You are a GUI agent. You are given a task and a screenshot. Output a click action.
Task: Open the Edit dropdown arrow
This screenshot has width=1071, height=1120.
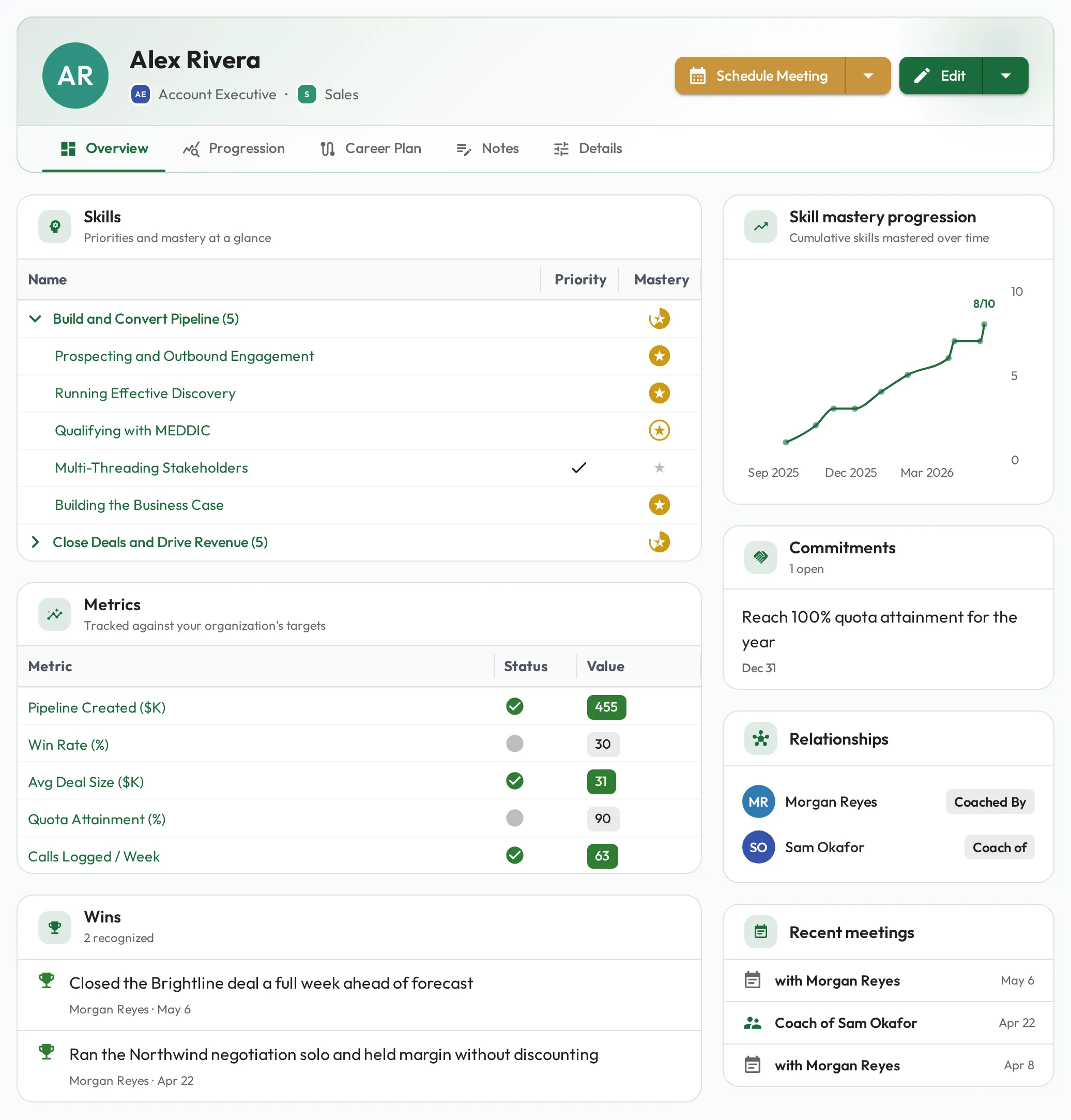pyautogui.click(x=1005, y=75)
